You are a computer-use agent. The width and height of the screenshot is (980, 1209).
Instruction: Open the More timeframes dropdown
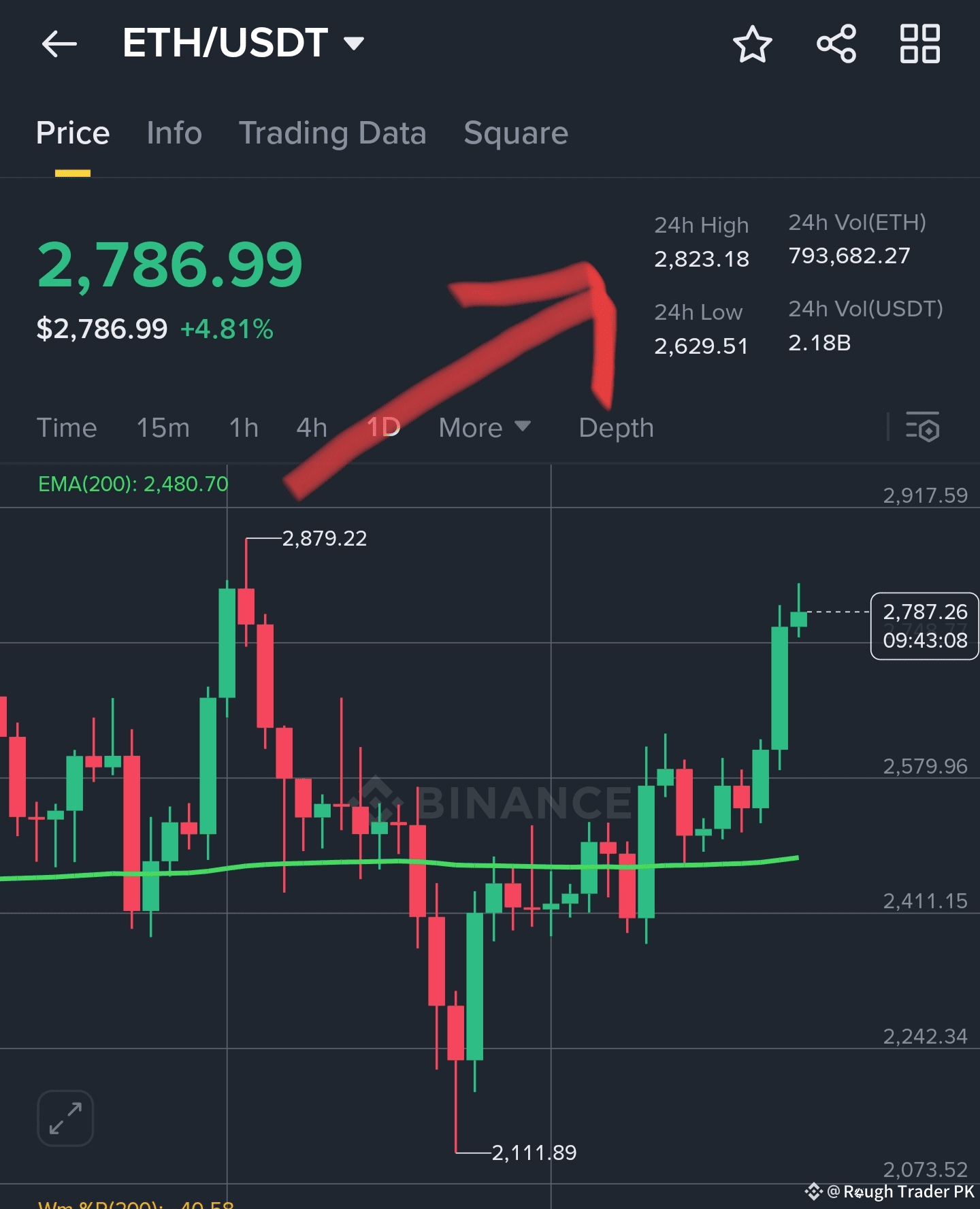(x=485, y=428)
